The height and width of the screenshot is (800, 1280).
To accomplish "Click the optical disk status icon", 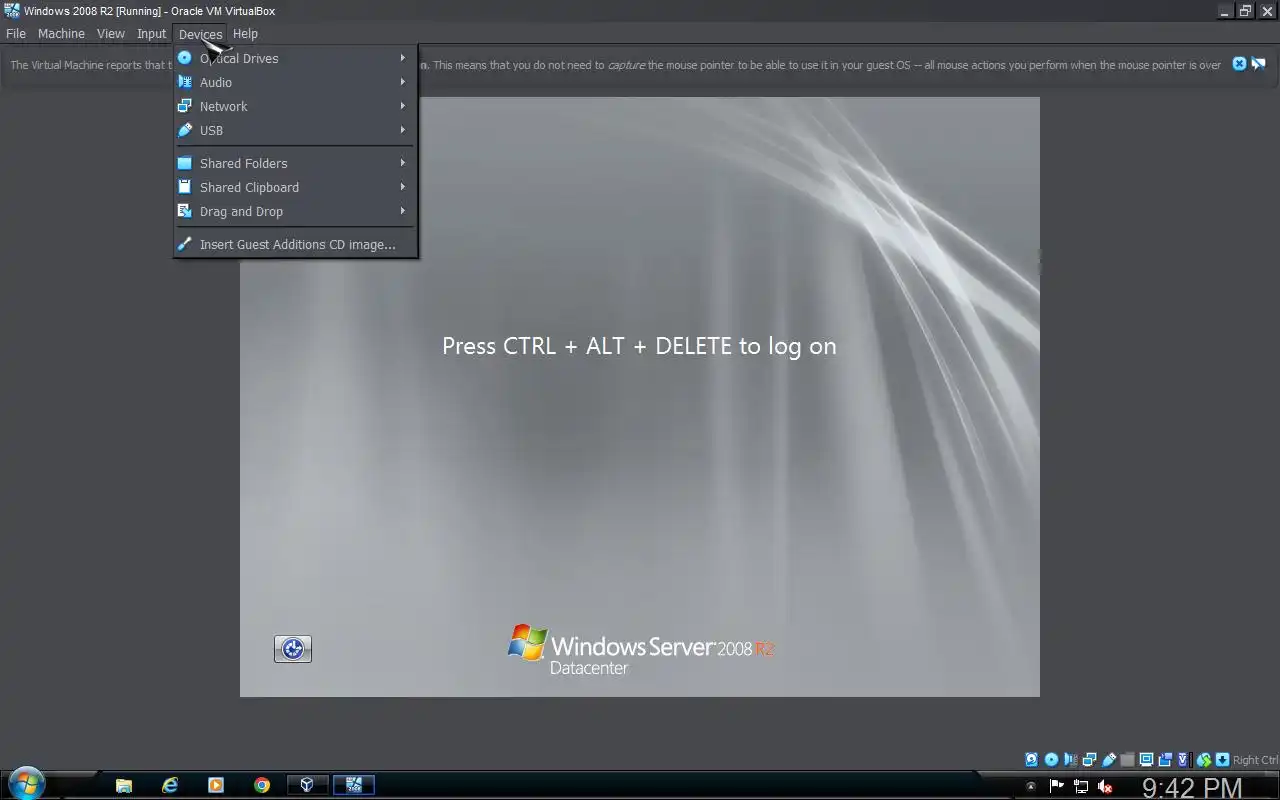I will pyautogui.click(x=1051, y=760).
